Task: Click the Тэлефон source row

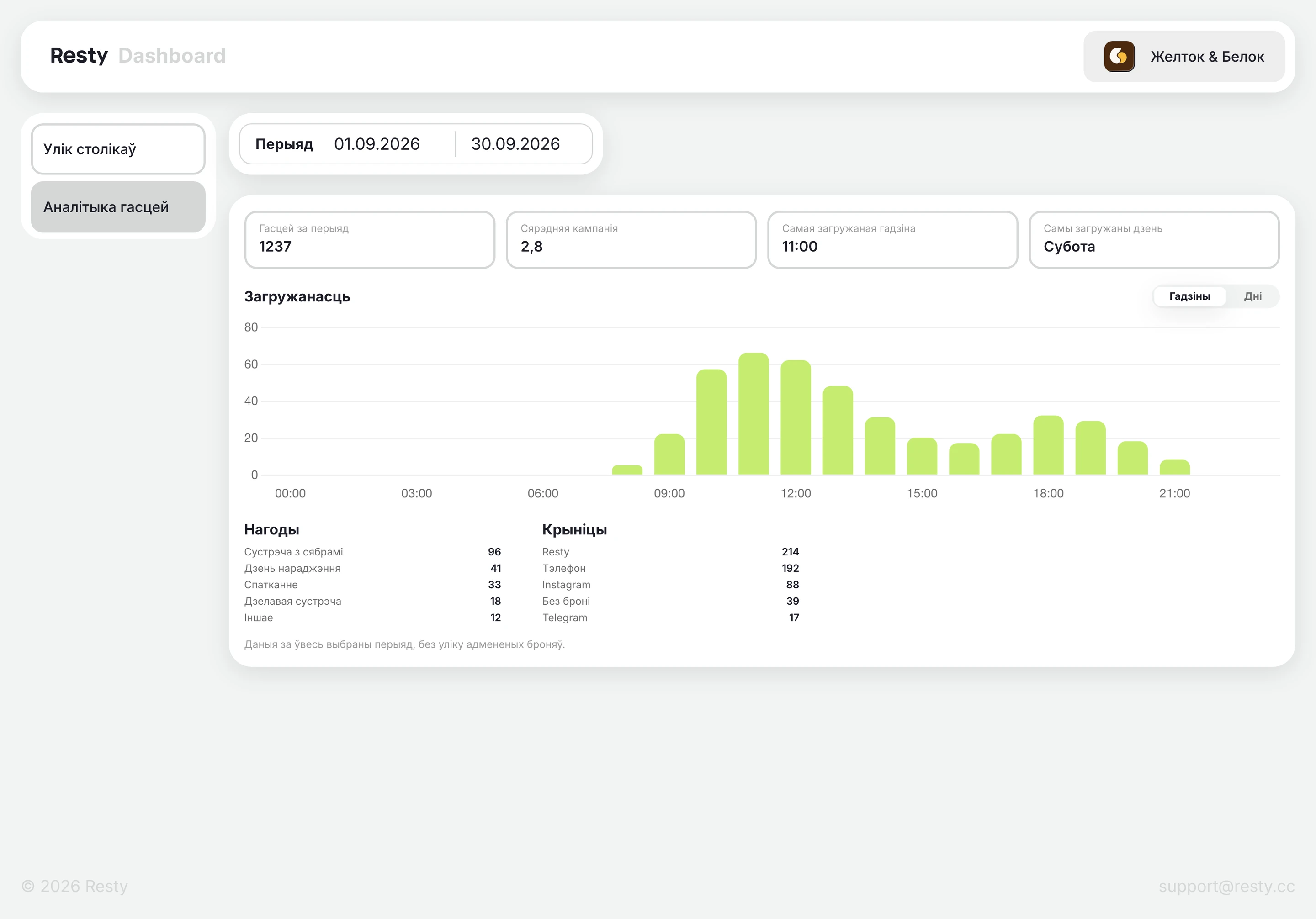Action: point(671,568)
